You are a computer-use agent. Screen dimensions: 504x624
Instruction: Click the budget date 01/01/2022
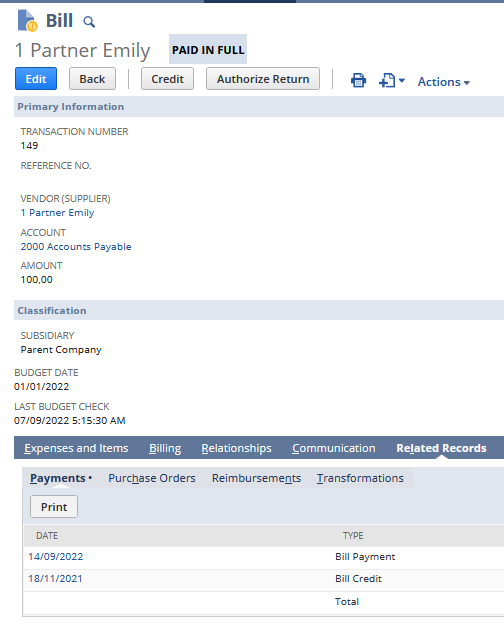(x=41, y=386)
